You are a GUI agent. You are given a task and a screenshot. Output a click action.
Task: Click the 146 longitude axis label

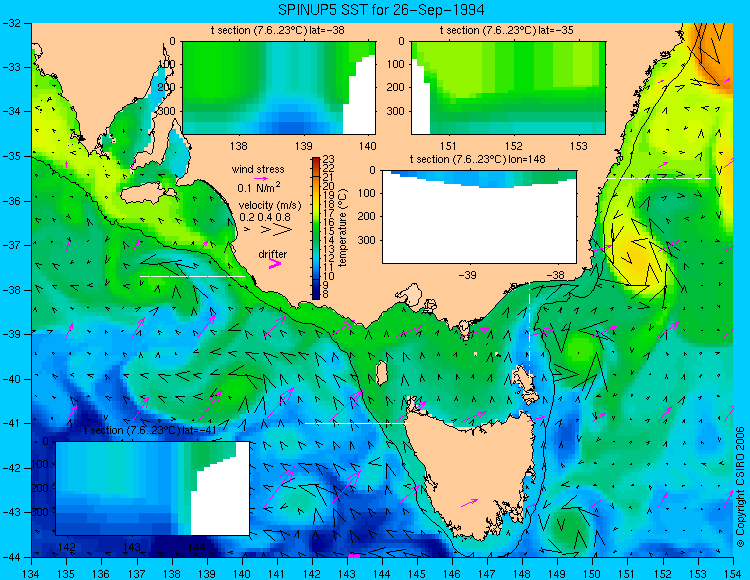click(x=452, y=574)
